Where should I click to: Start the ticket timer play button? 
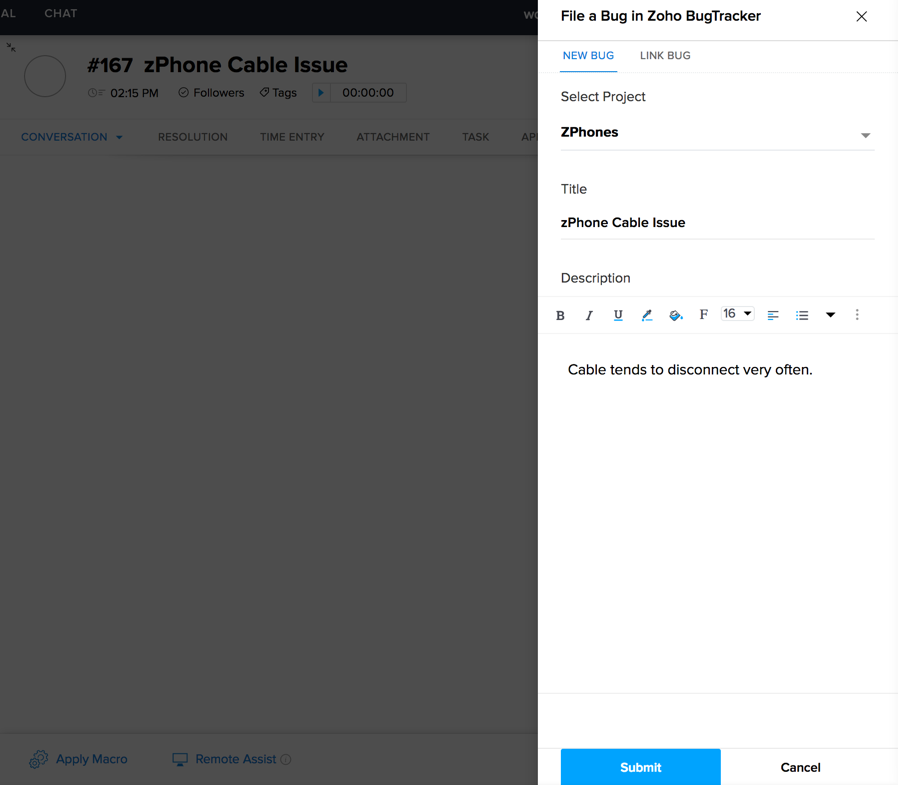[321, 93]
